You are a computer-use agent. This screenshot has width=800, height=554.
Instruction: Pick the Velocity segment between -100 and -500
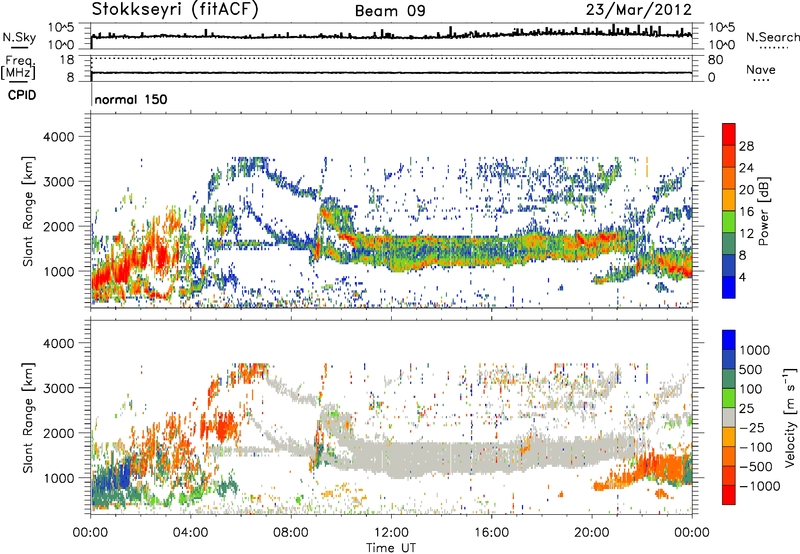(729, 456)
